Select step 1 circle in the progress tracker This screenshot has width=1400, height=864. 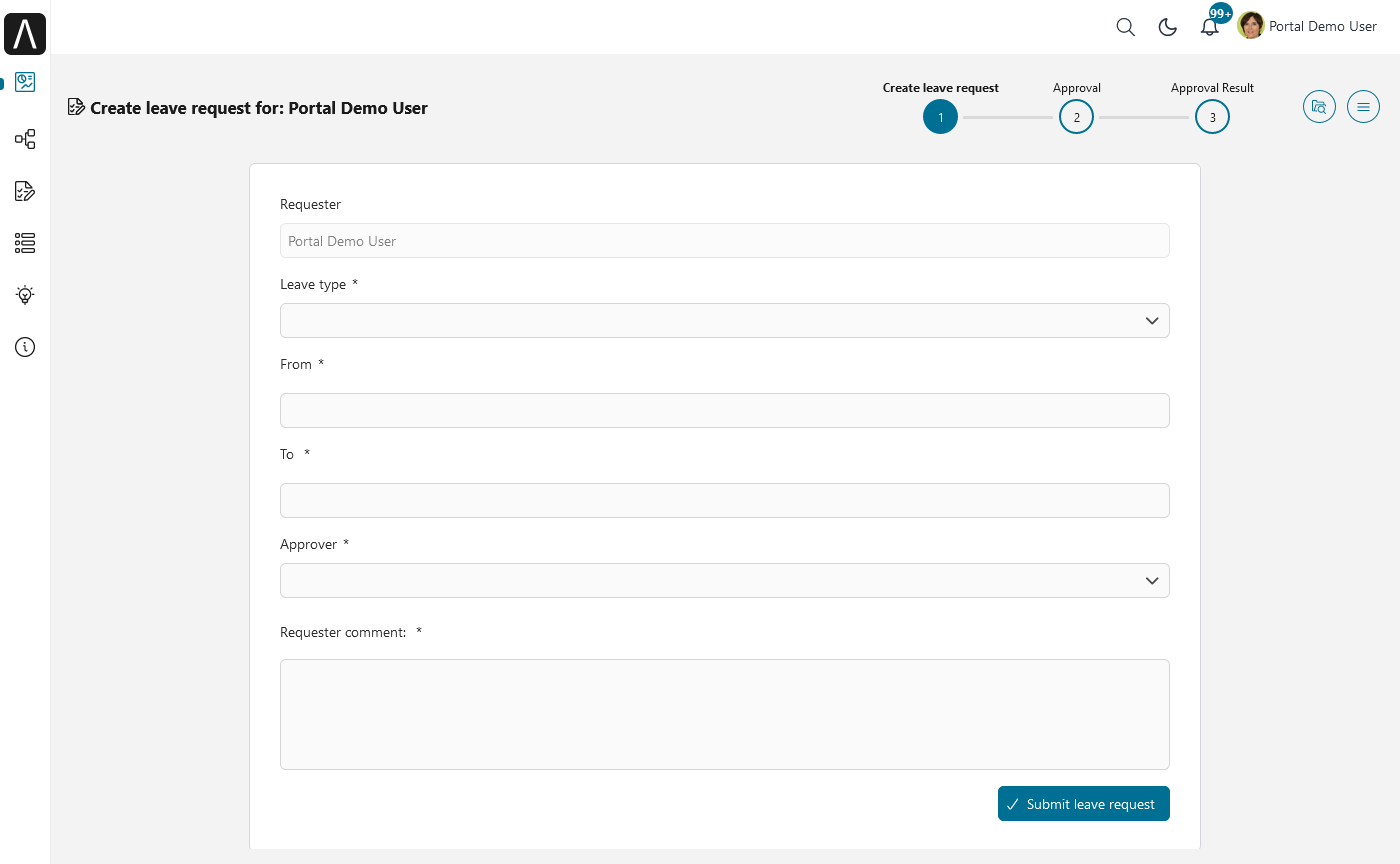point(940,117)
